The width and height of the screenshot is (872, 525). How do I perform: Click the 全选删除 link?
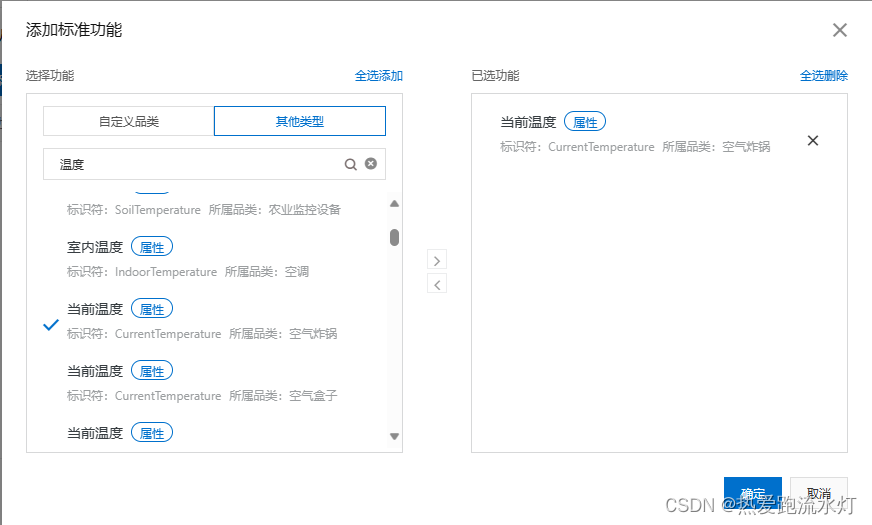tap(824, 76)
